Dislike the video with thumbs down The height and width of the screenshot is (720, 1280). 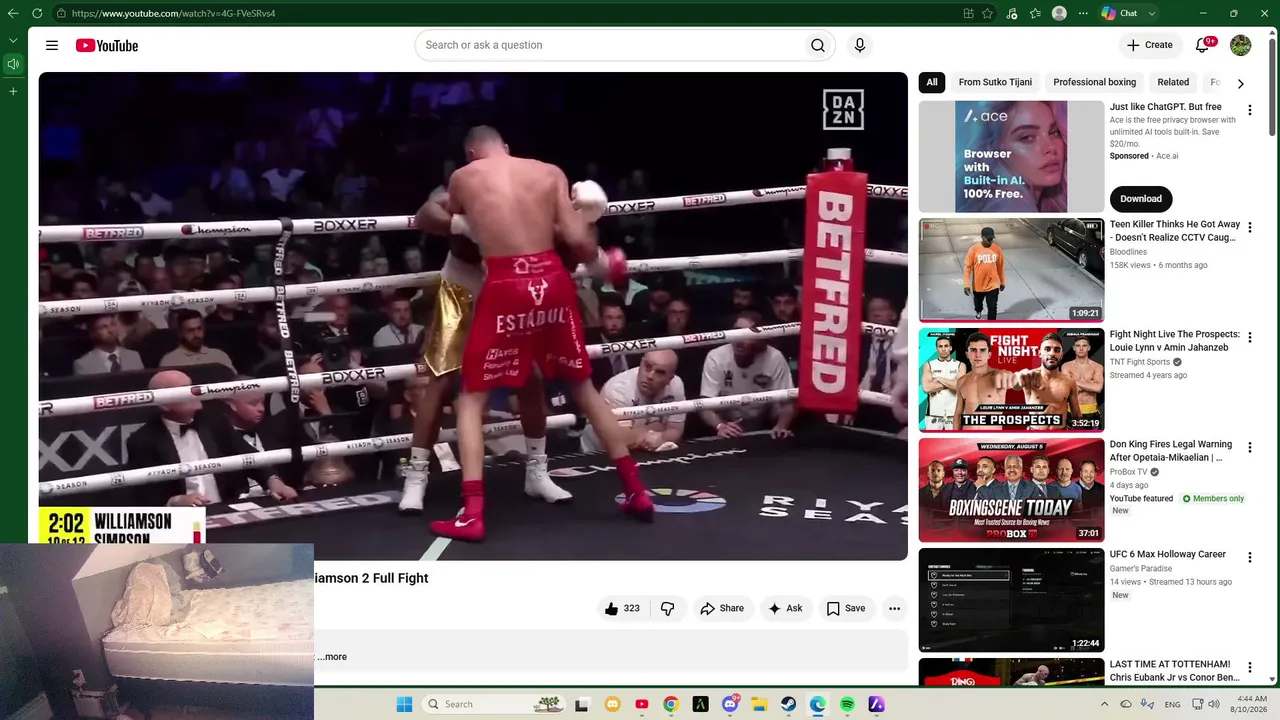point(668,608)
